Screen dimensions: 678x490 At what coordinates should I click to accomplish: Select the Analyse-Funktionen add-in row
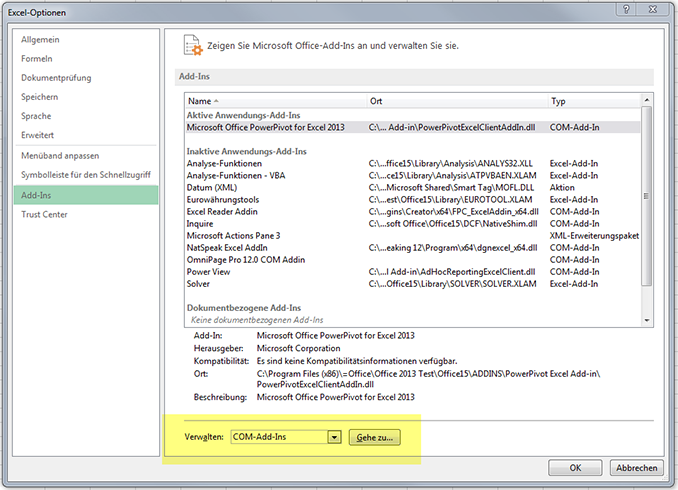tap(413, 163)
